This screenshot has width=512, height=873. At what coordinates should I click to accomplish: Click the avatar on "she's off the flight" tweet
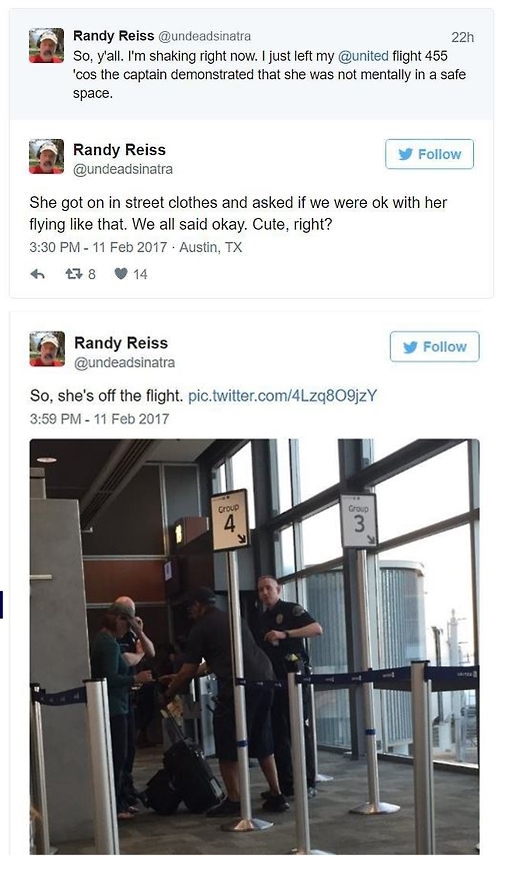47,350
